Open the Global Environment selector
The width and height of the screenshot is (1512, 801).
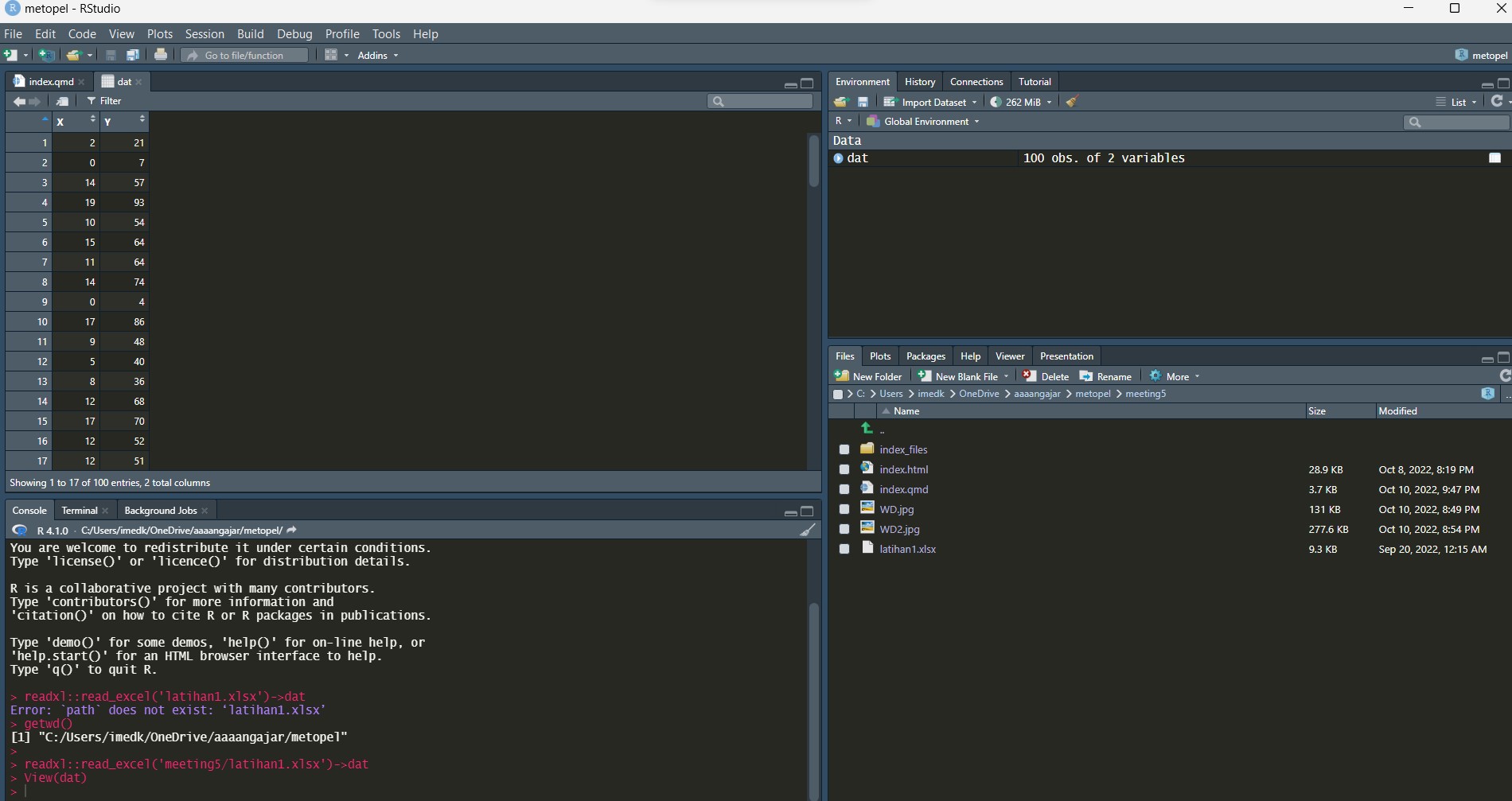922,121
